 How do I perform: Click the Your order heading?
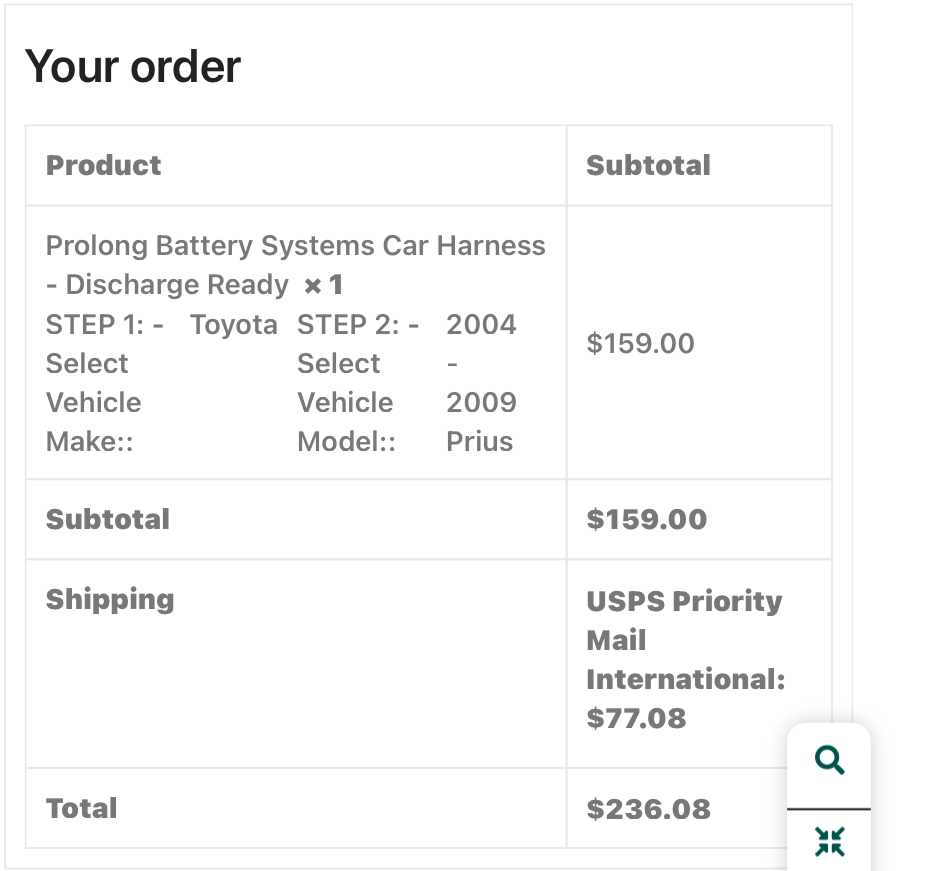[x=132, y=66]
